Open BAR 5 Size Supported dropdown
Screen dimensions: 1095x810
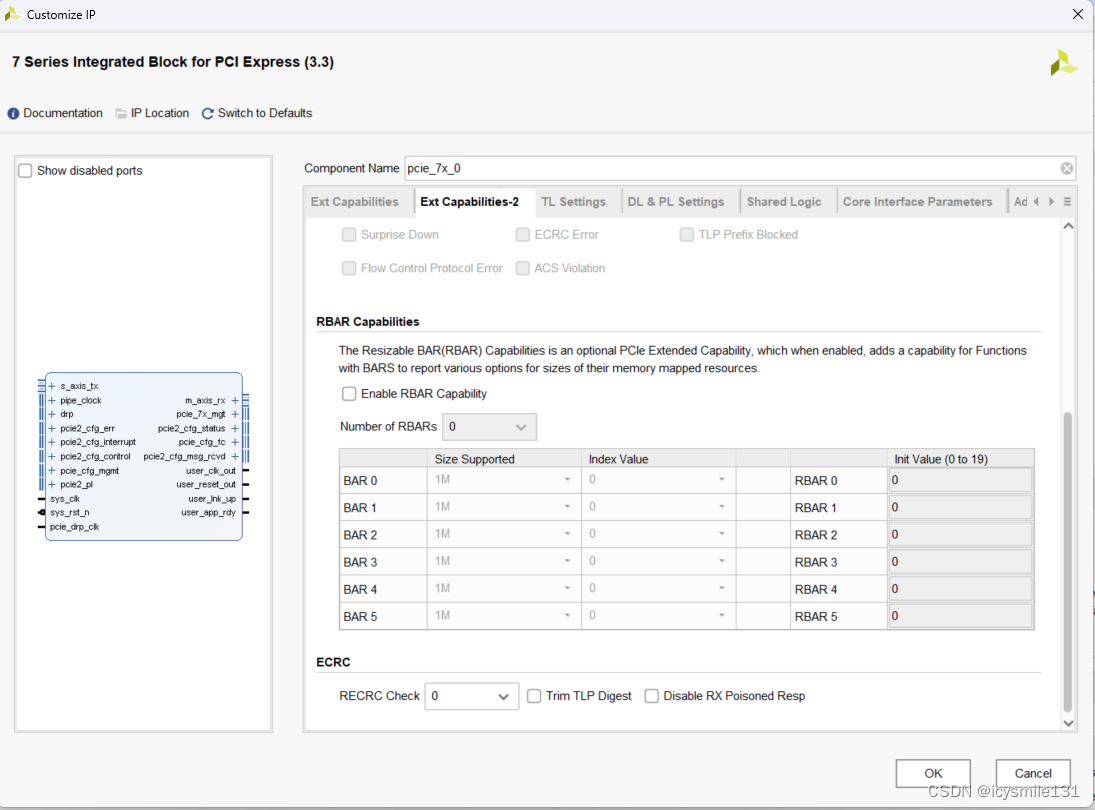point(504,616)
